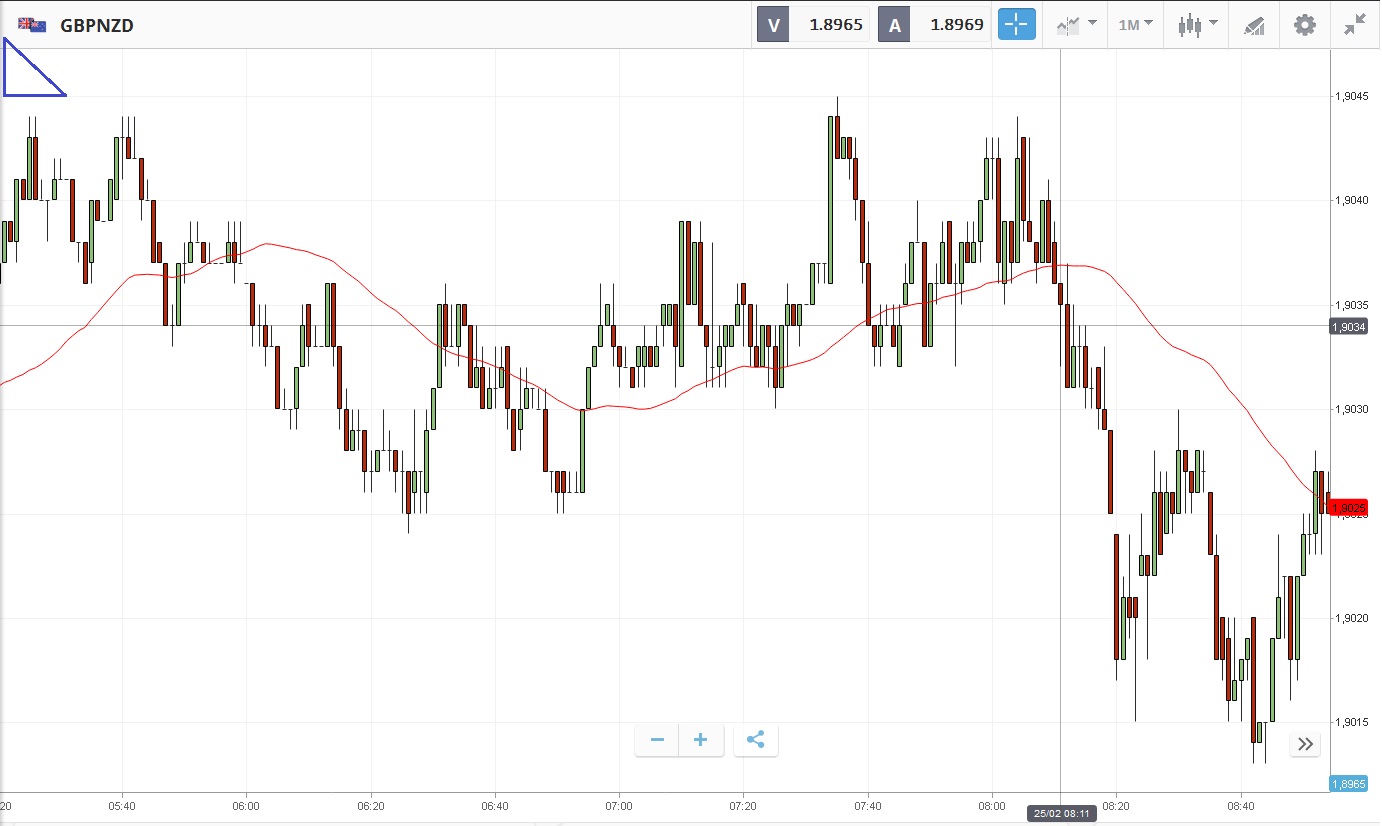This screenshot has width=1382, height=826.
Task: Click the A buy price 1.8969 button
Action: (x=932, y=25)
